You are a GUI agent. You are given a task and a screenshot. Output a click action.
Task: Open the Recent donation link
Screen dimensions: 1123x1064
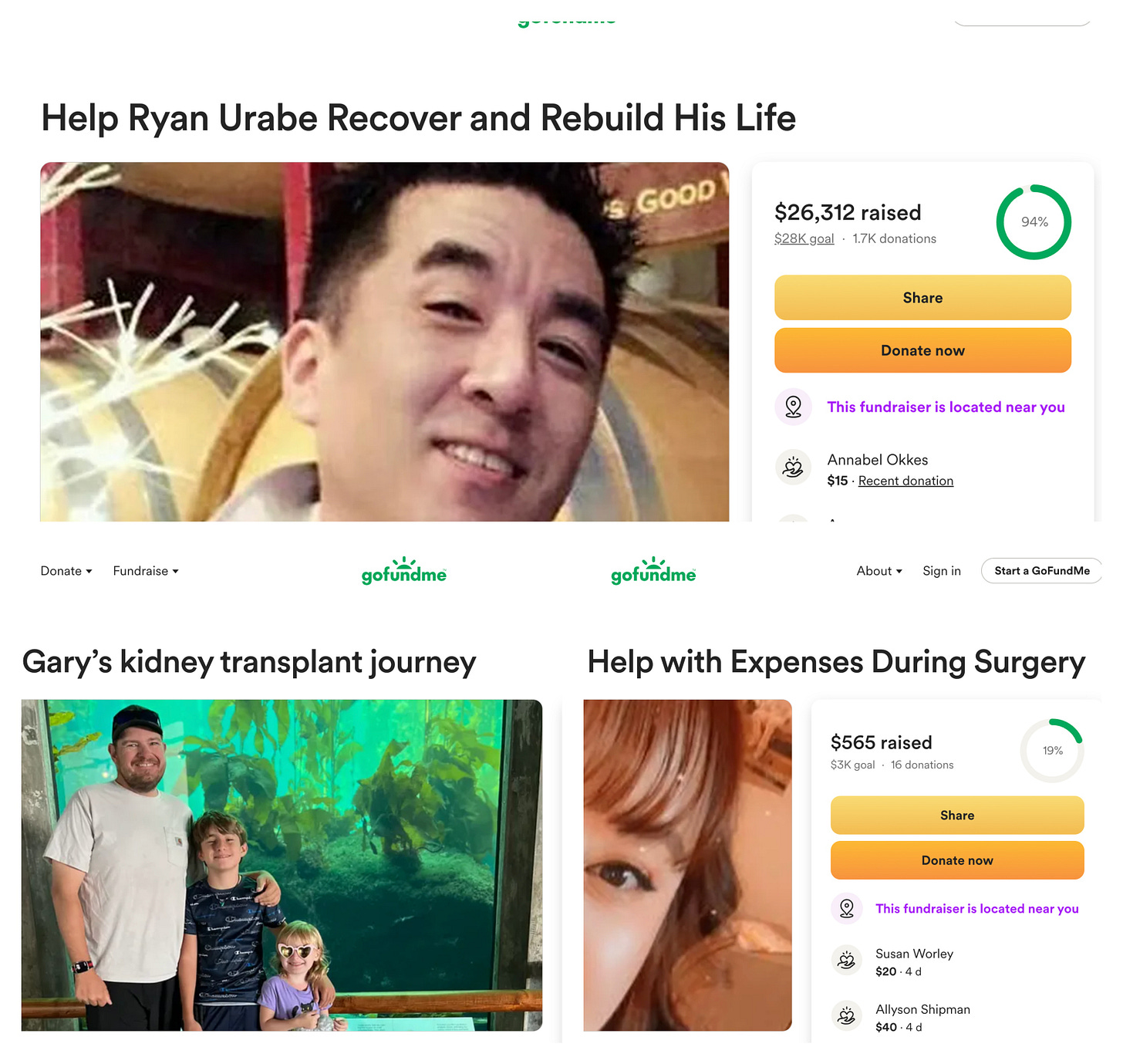[905, 481]
